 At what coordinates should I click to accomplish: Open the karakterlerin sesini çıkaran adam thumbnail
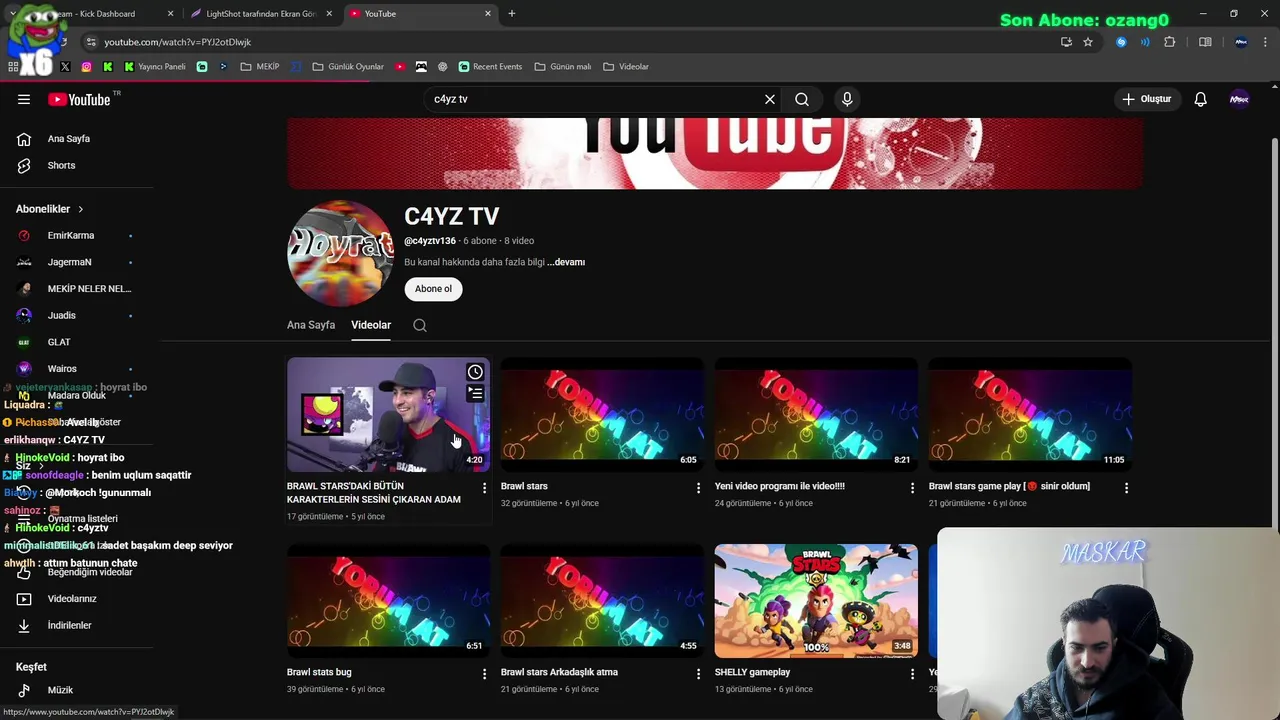(x=388, y=414)
